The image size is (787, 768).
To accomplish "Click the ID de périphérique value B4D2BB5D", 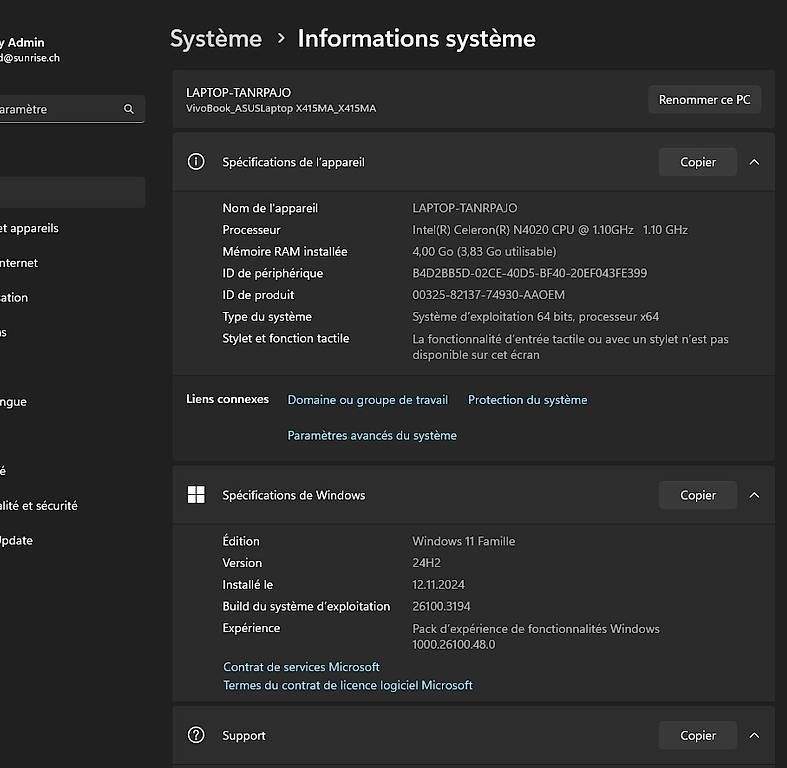I will [530, 273].
